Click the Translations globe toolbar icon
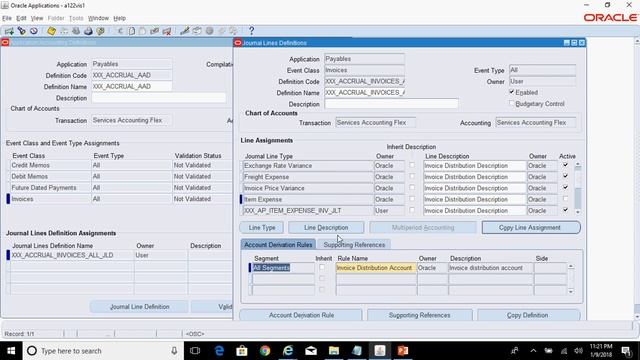Image resolution: width=640 pixels, height=360 pixels. pos(209,31)
